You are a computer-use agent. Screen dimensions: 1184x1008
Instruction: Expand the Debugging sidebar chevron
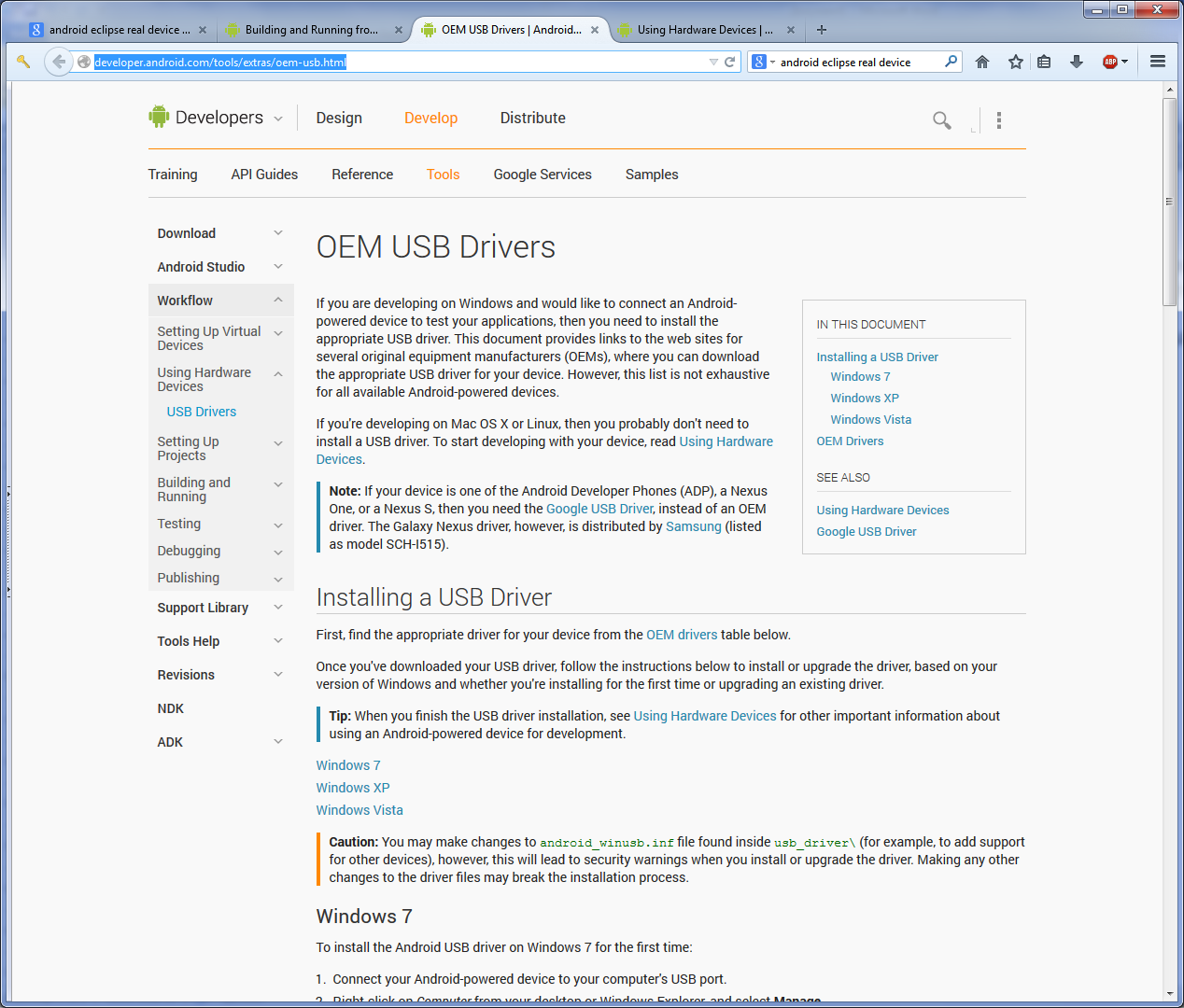pos(278,552)
